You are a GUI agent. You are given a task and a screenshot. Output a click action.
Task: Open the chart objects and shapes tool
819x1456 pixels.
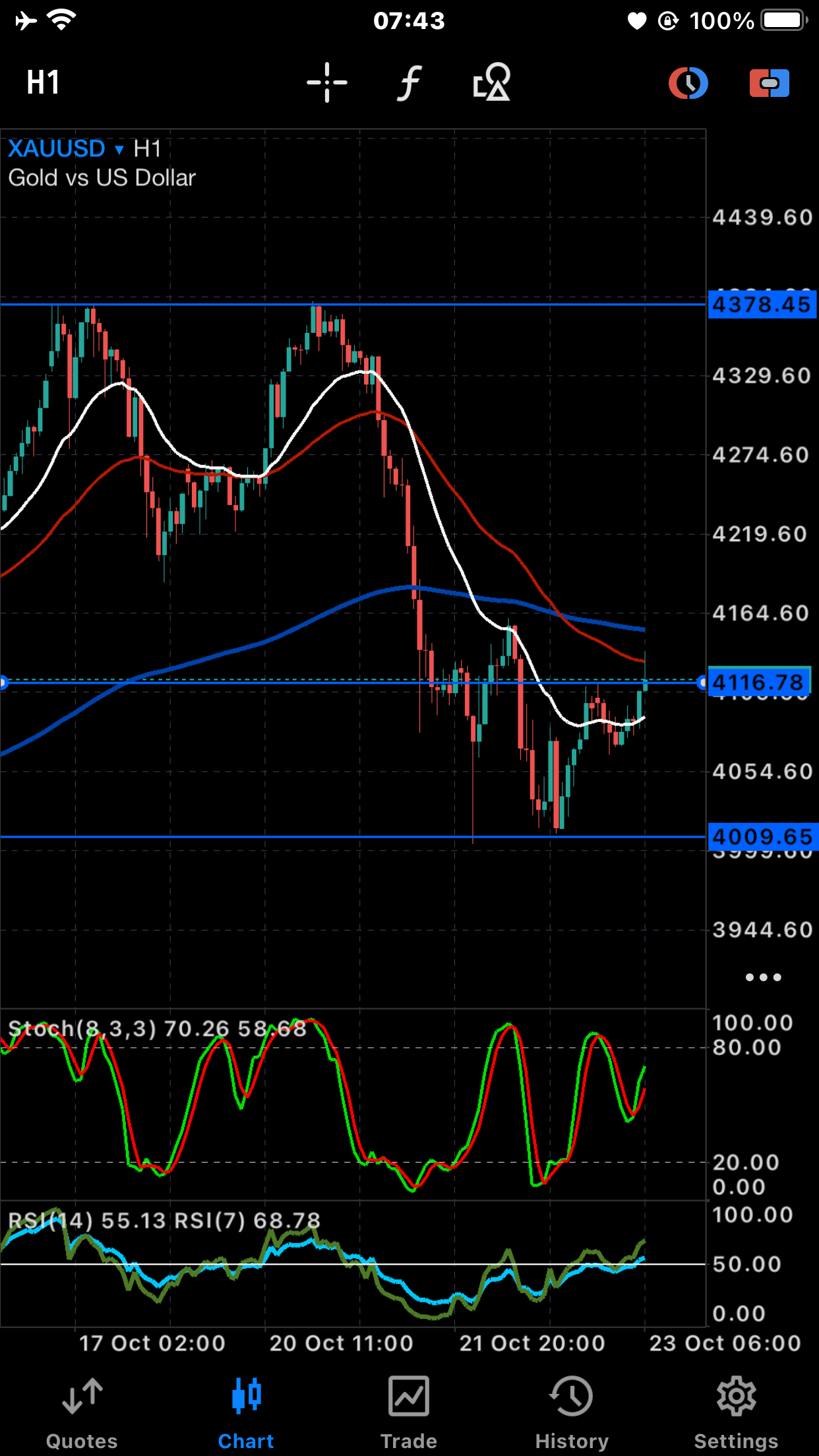(492, 82)
